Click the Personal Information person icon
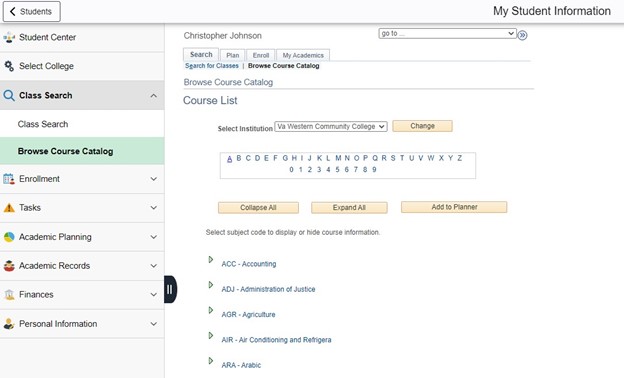 point(9,324)
